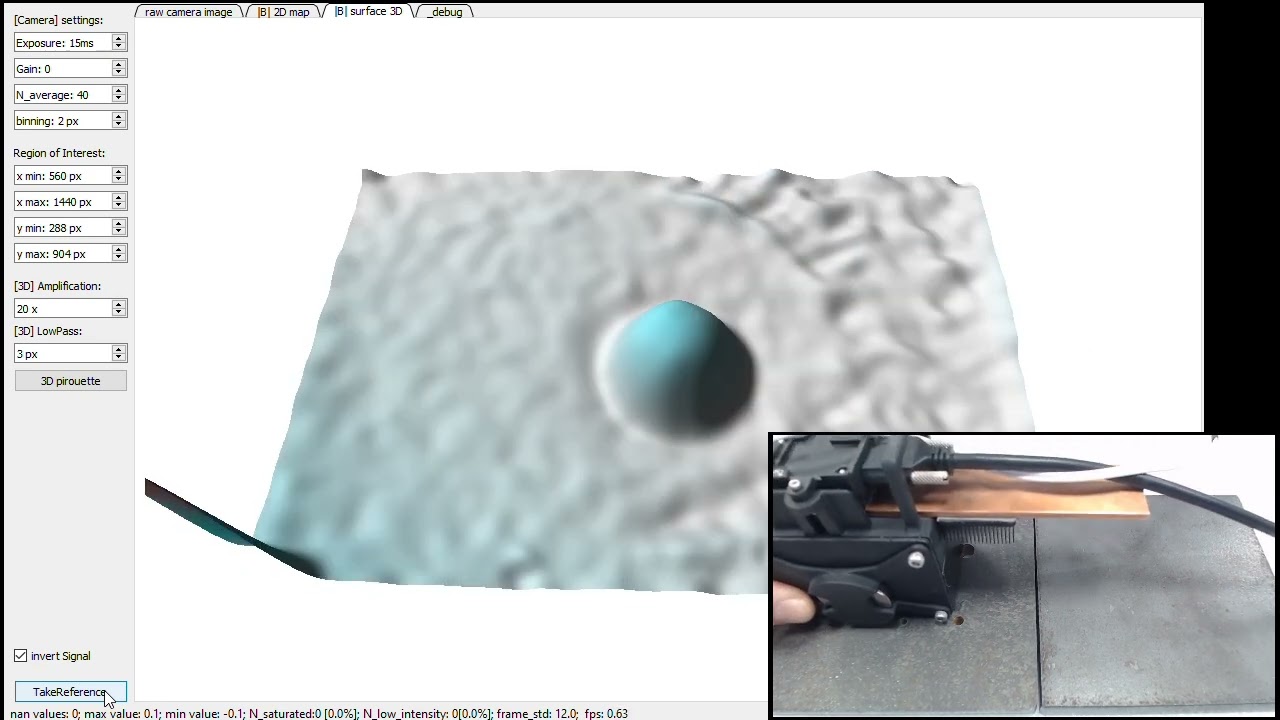The width and height of the screenshot is (1280, 720).
Task: Click the 'N_low_intensity: 0[0.0%]' status text
Action: pyautogui.click(x=427, y=714)
